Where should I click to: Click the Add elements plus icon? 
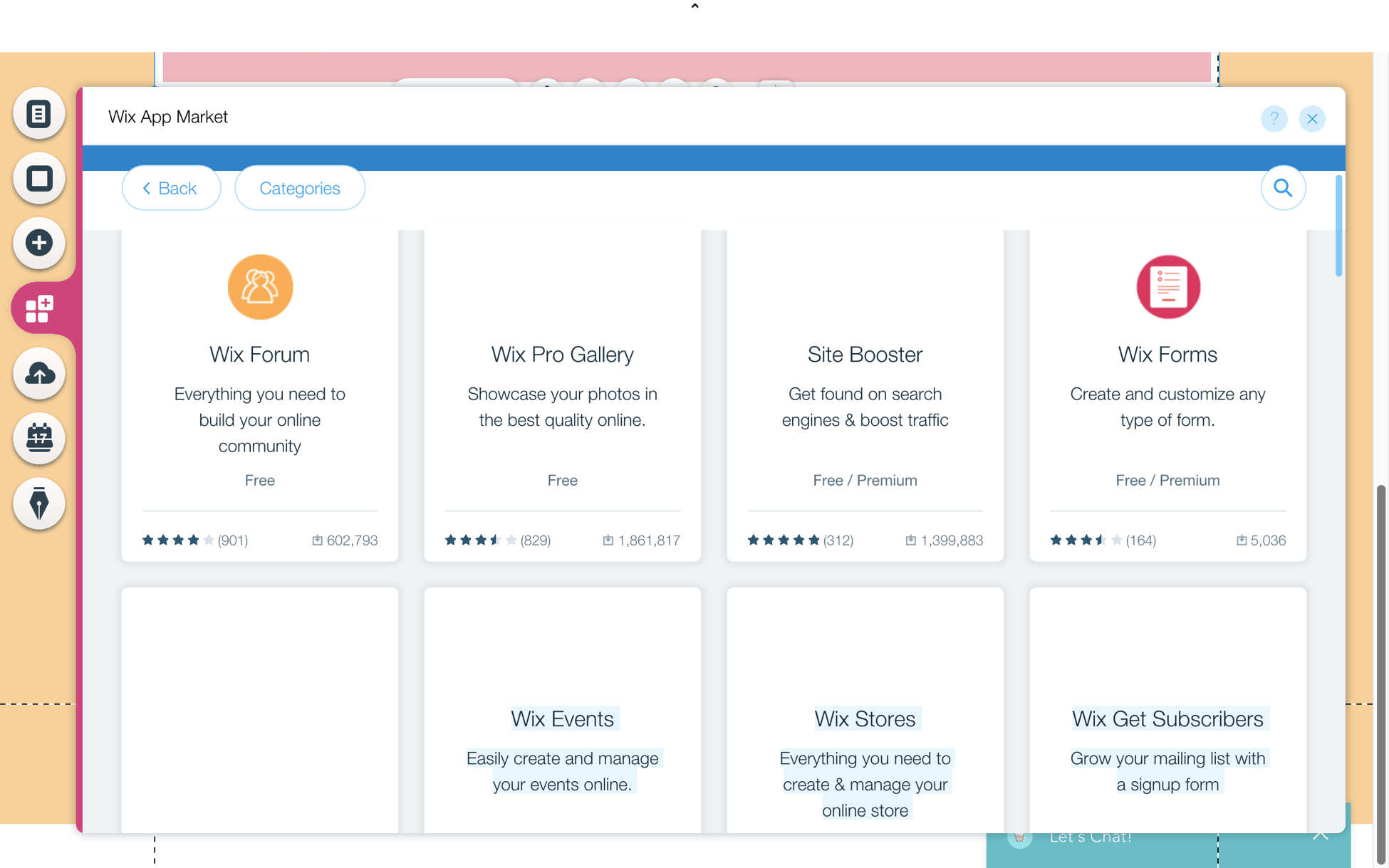tap(39, 243)
